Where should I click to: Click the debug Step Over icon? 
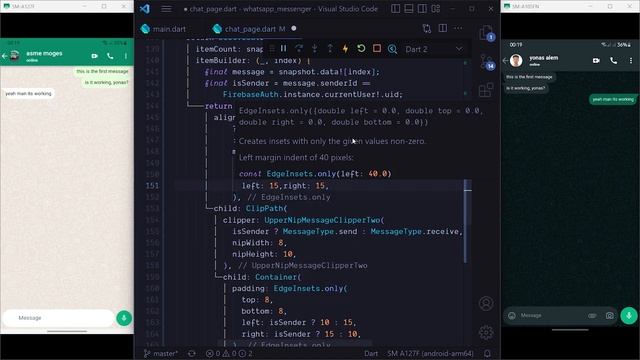[299, 49]
